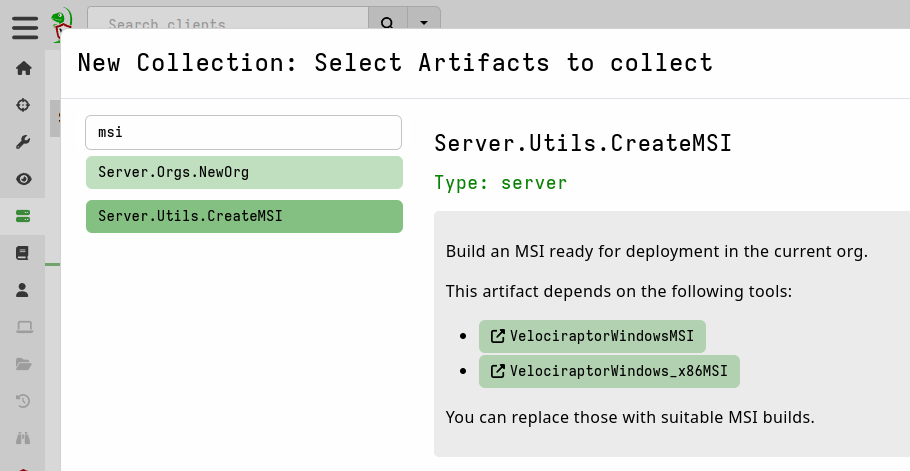Go to Home dashboard icon

click(x=24, y=68)
